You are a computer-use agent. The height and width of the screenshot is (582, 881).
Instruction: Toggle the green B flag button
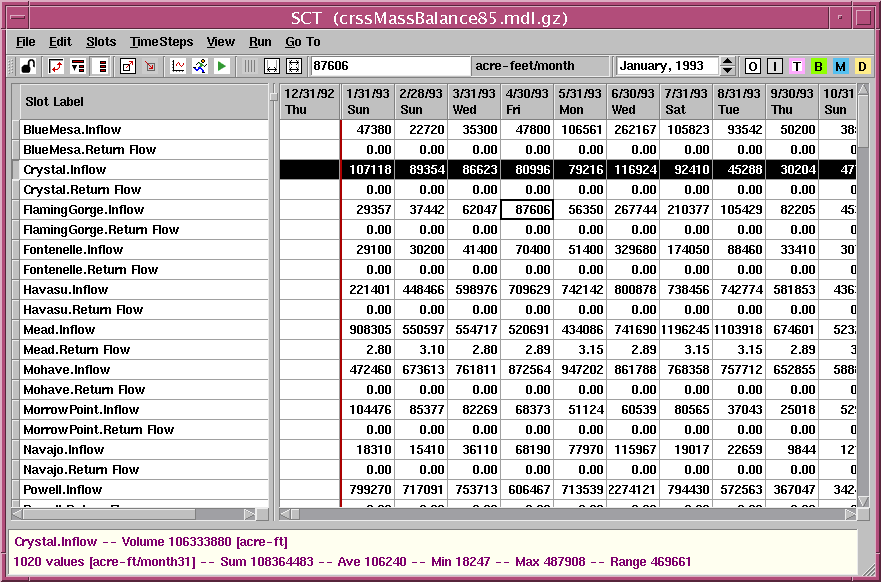point(819,66)
